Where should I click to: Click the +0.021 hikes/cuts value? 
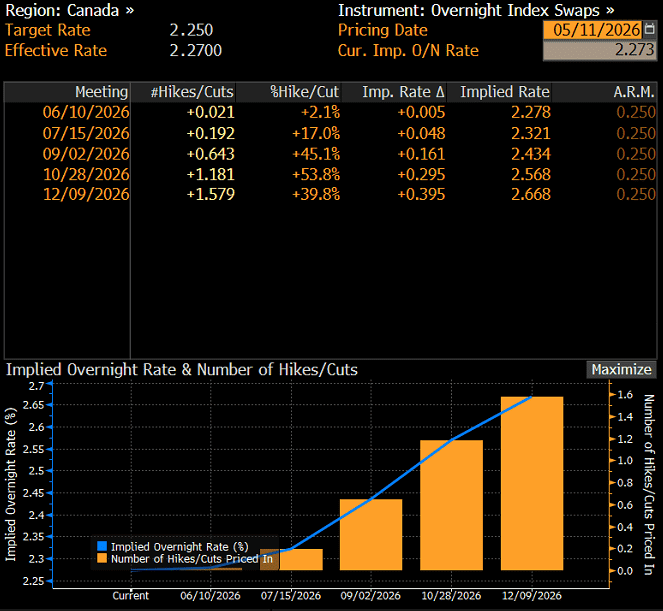(x=211, y=112)
